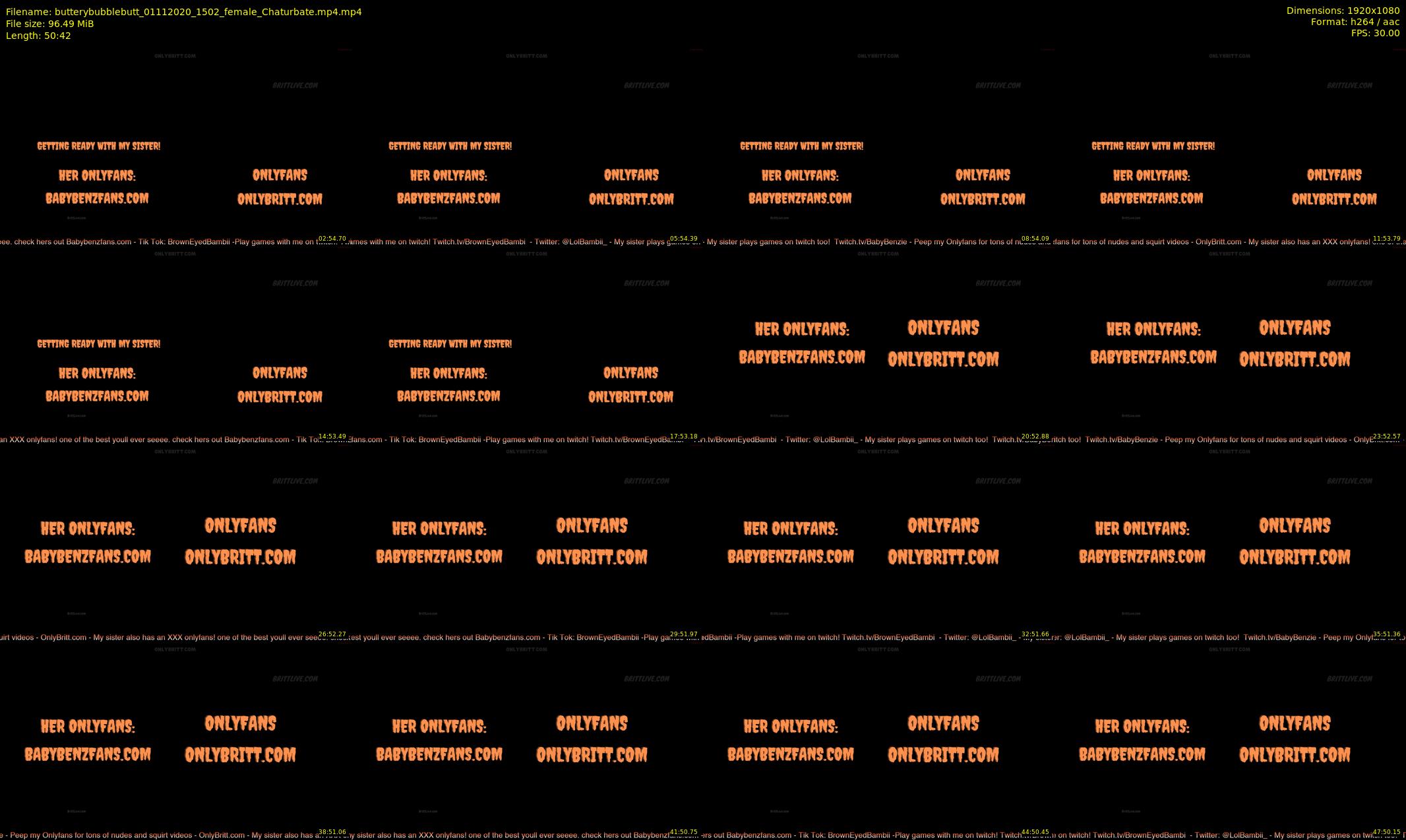The image size is (1406, 840).
Task: Pick the frame stamped 23:52.57
Action: click(x=1230, y=345)
